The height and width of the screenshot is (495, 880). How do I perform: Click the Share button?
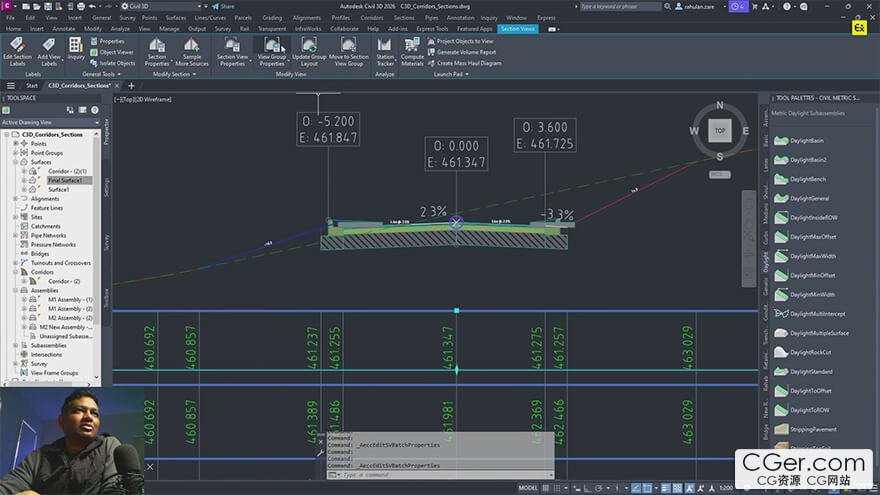(x=223, y=6)
